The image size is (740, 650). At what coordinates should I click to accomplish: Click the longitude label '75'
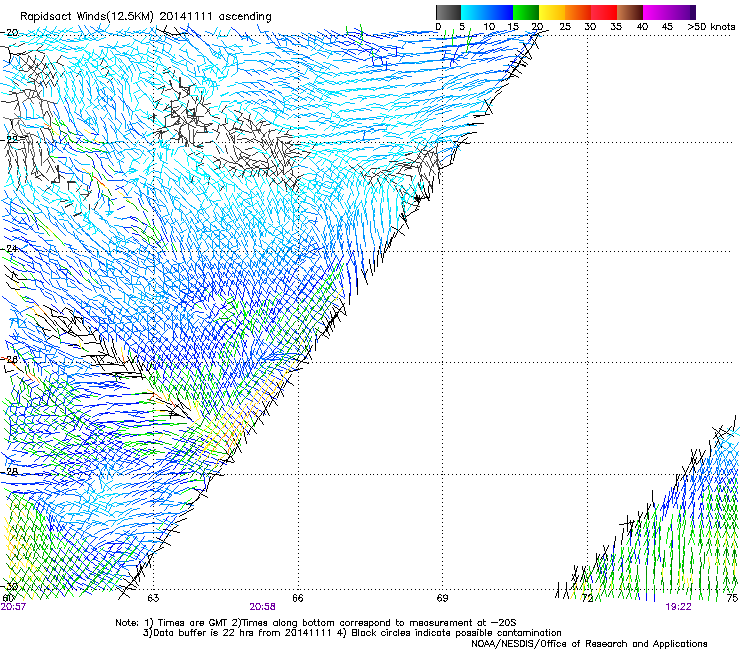click(732, 598)
